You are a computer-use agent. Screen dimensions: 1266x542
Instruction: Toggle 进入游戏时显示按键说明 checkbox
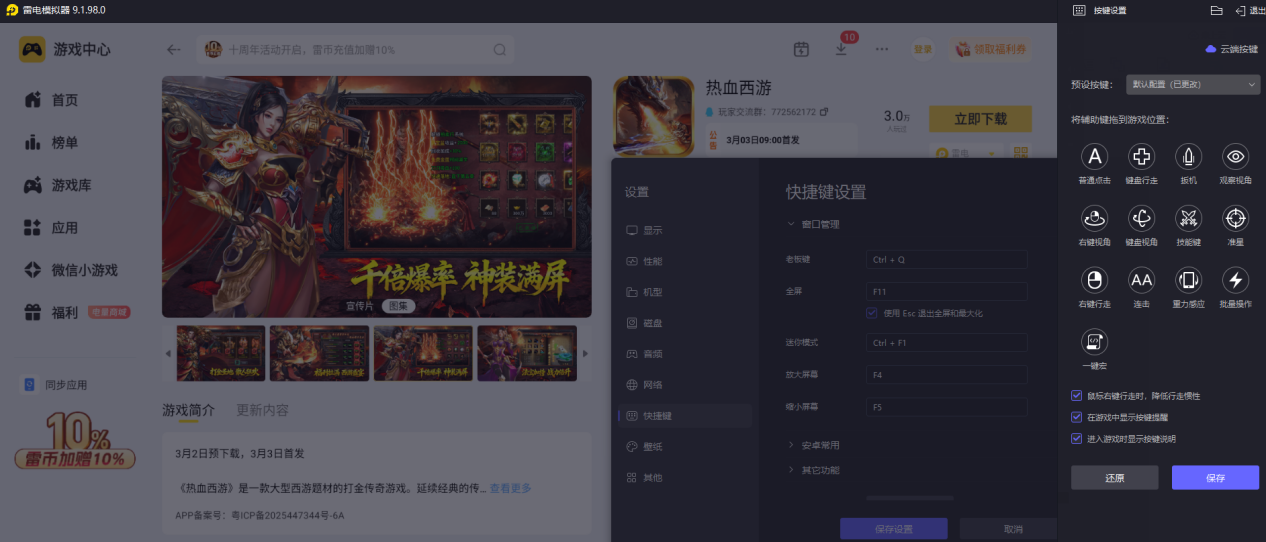[x=1077, y=438]
